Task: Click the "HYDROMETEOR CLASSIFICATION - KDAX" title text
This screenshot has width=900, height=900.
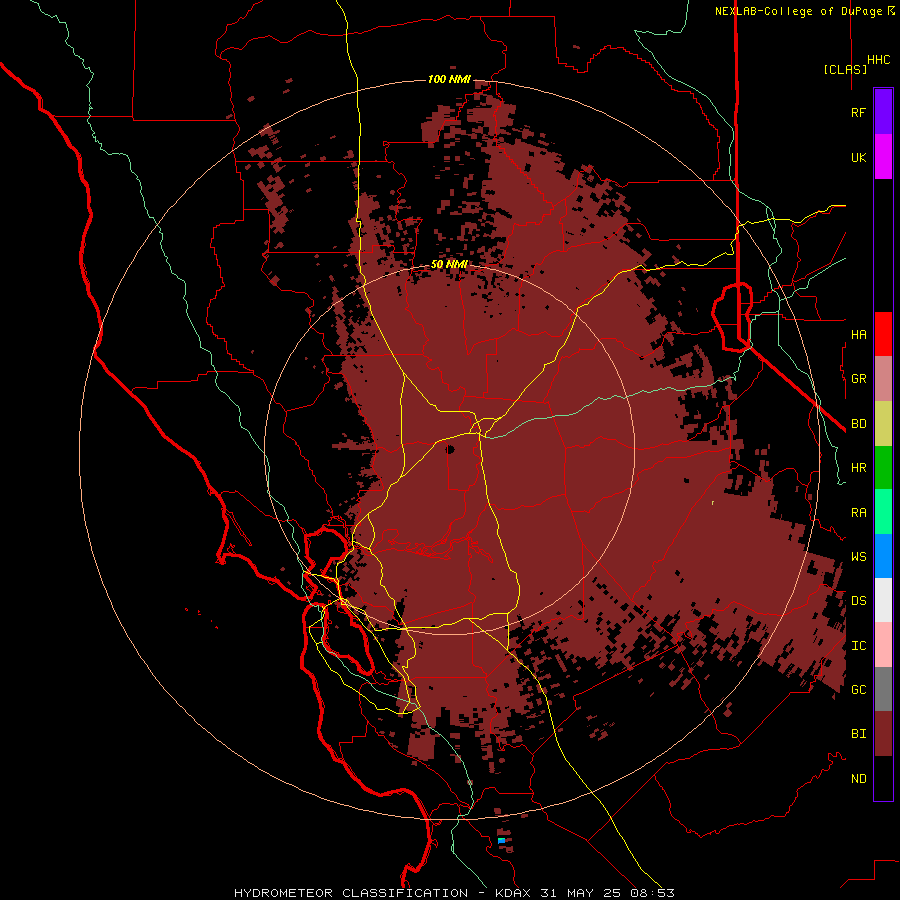Action: (383, 893)
